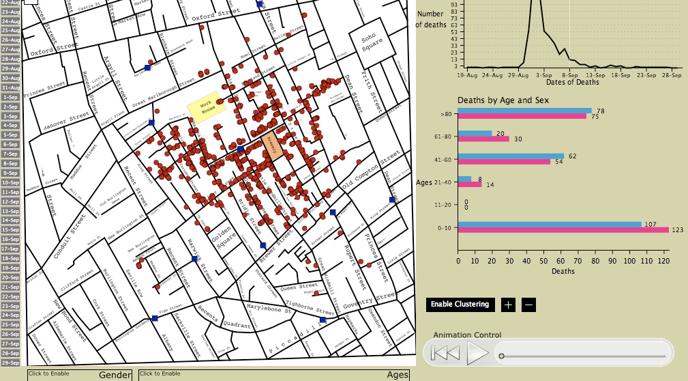The width and height of the screenshot is (688, 381).
Task: Rewind the animation to the start
Action: pos(445,353)
